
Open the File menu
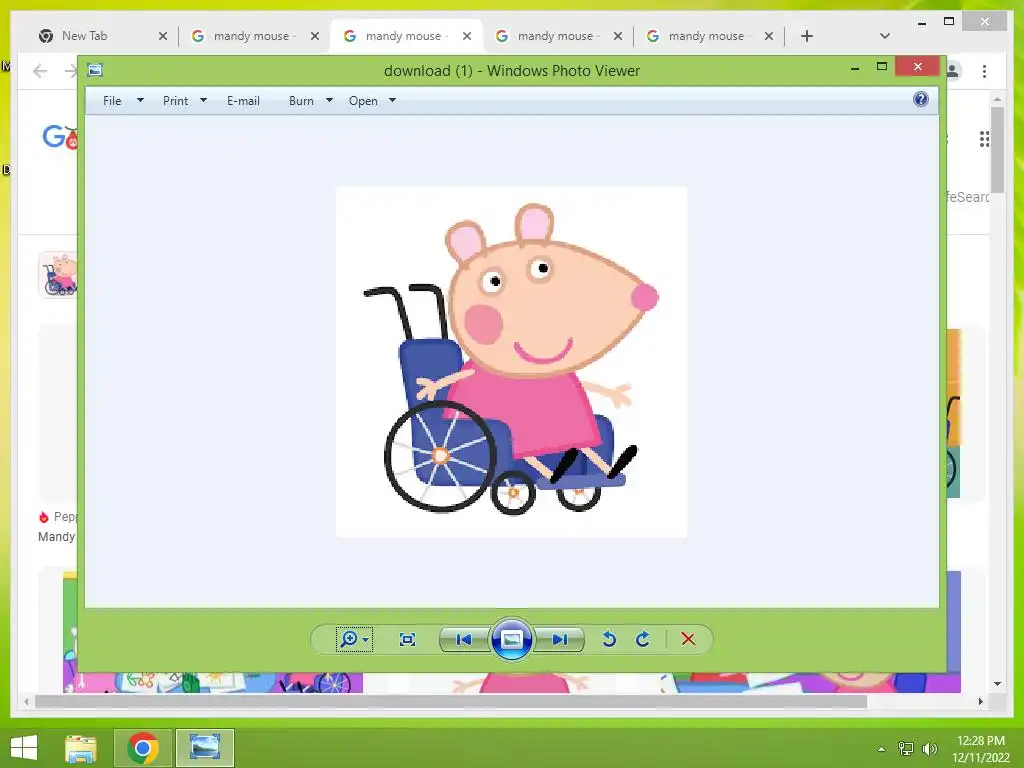pyautogui.click(x=112, y=101)
